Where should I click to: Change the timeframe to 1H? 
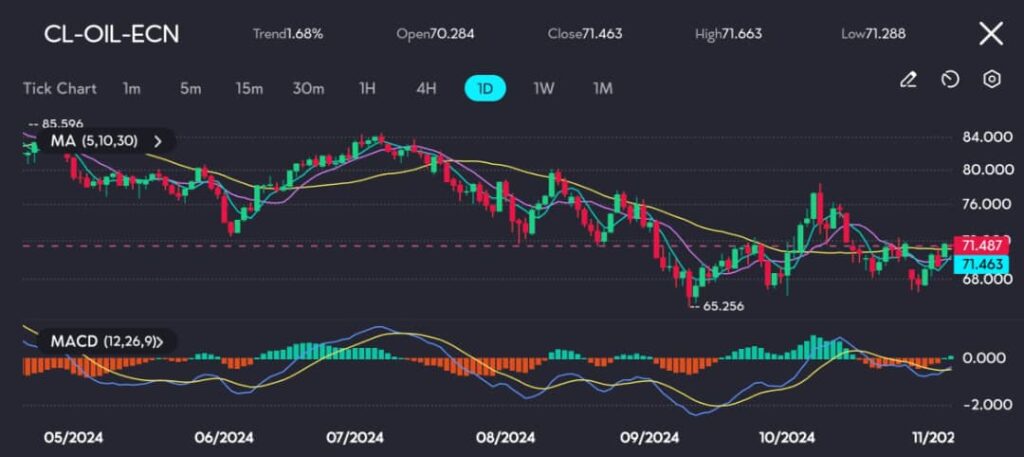pos(367,88)
